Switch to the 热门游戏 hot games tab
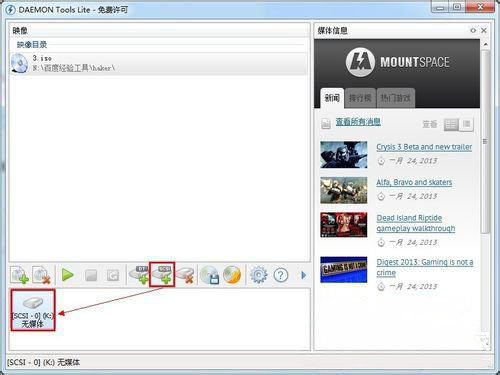Image resolution: width=500 pixels, height=375 pixels. [x=396, y=98]
